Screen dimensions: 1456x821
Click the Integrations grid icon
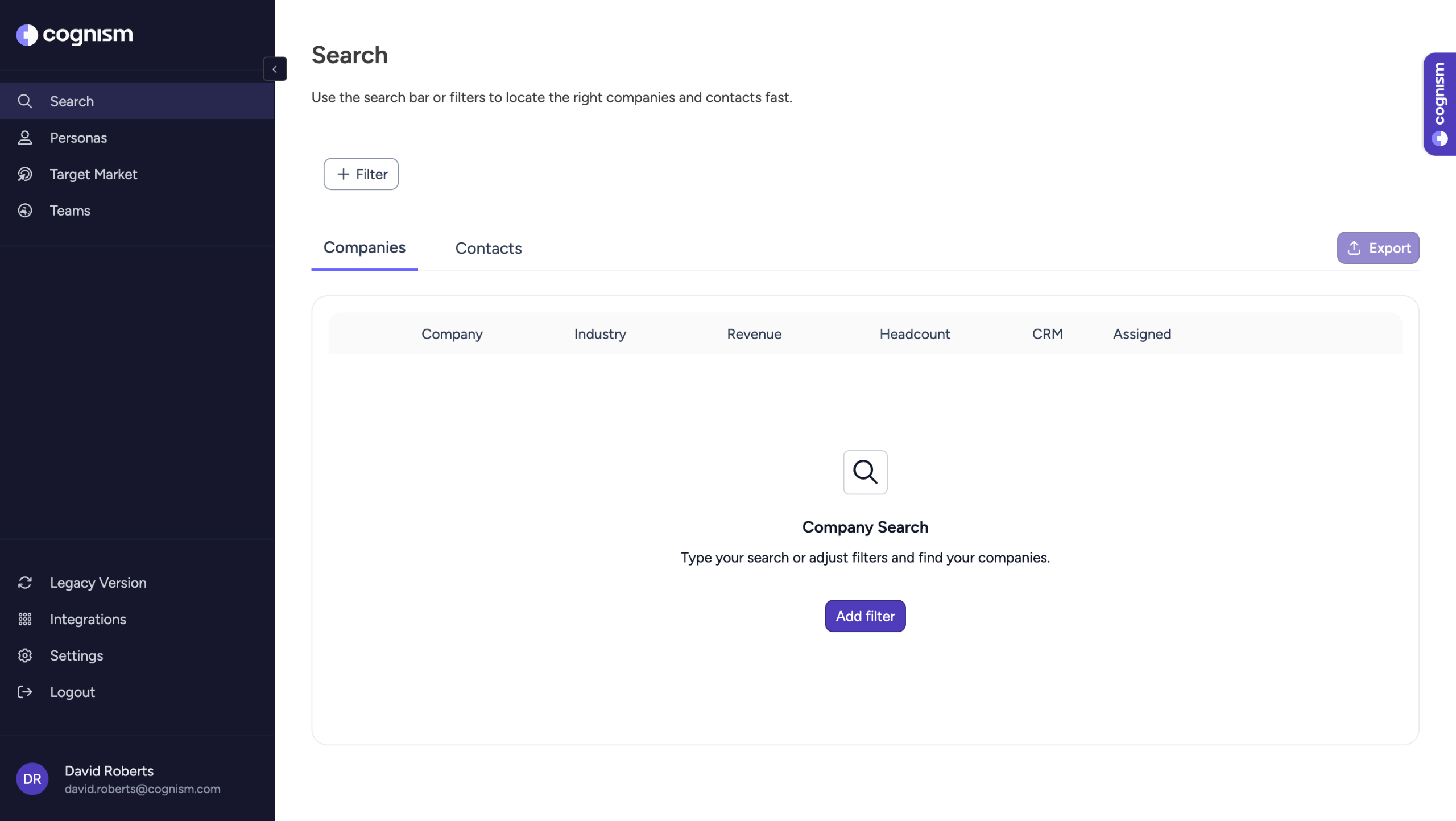(25, 619)
